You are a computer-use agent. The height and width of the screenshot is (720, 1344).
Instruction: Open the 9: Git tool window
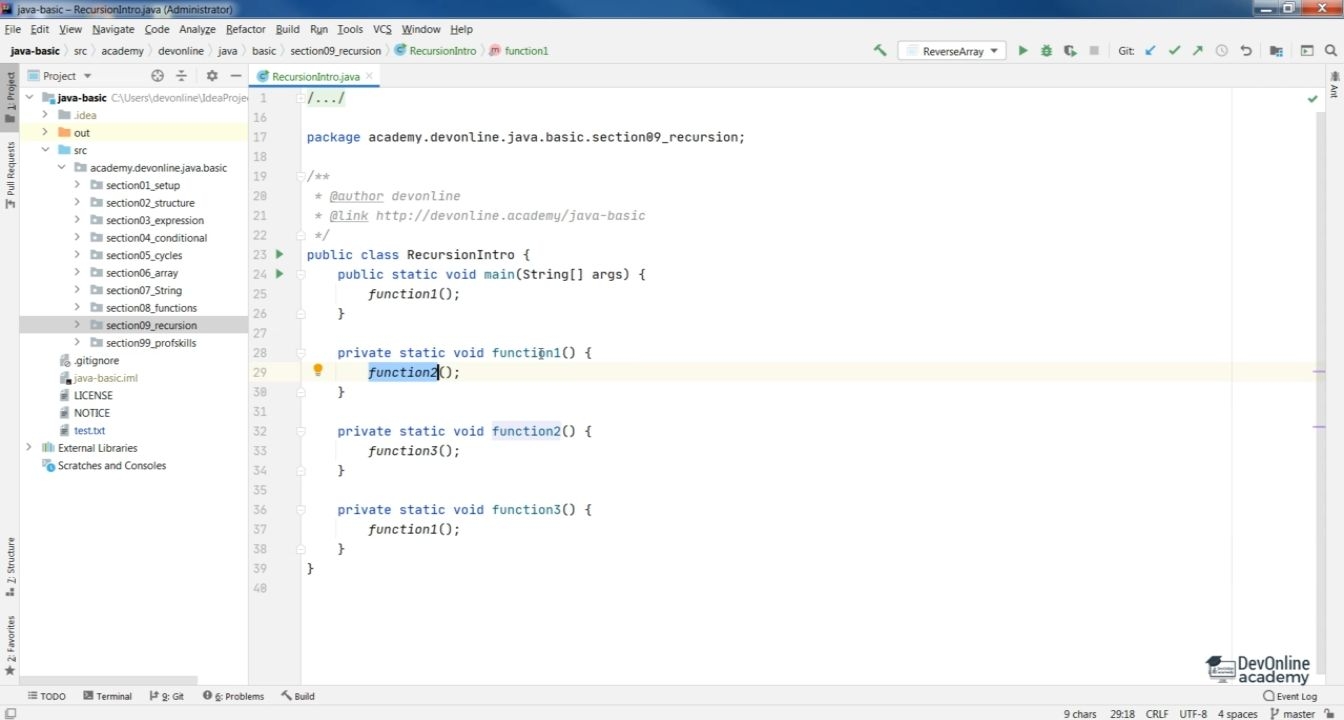167,696
